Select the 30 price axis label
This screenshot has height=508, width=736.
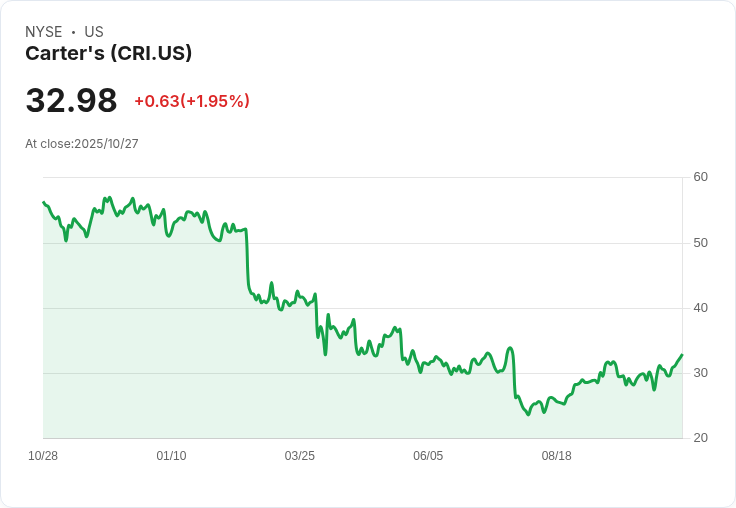pos(700,373)
